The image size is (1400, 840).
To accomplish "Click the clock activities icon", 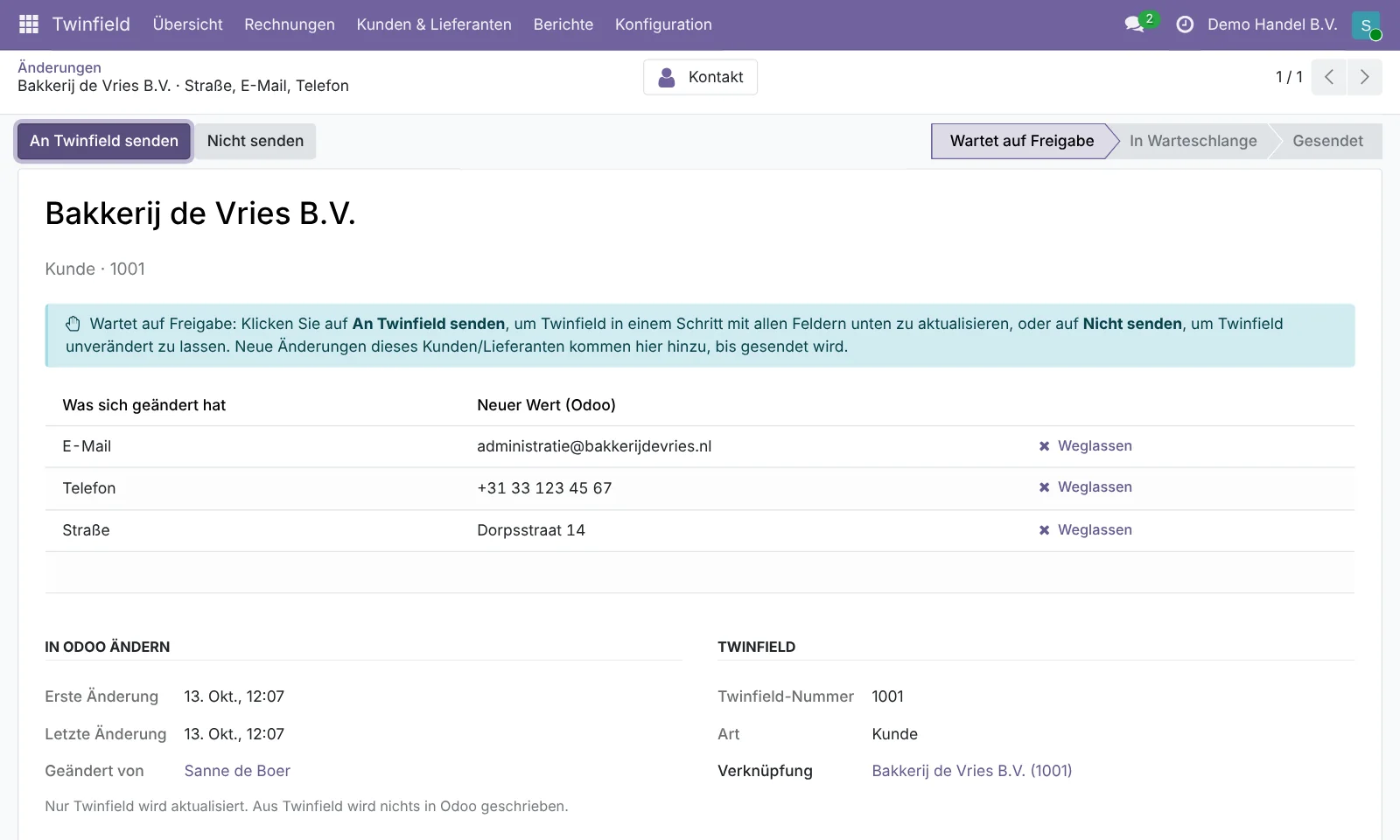I will coord(1185,24).
